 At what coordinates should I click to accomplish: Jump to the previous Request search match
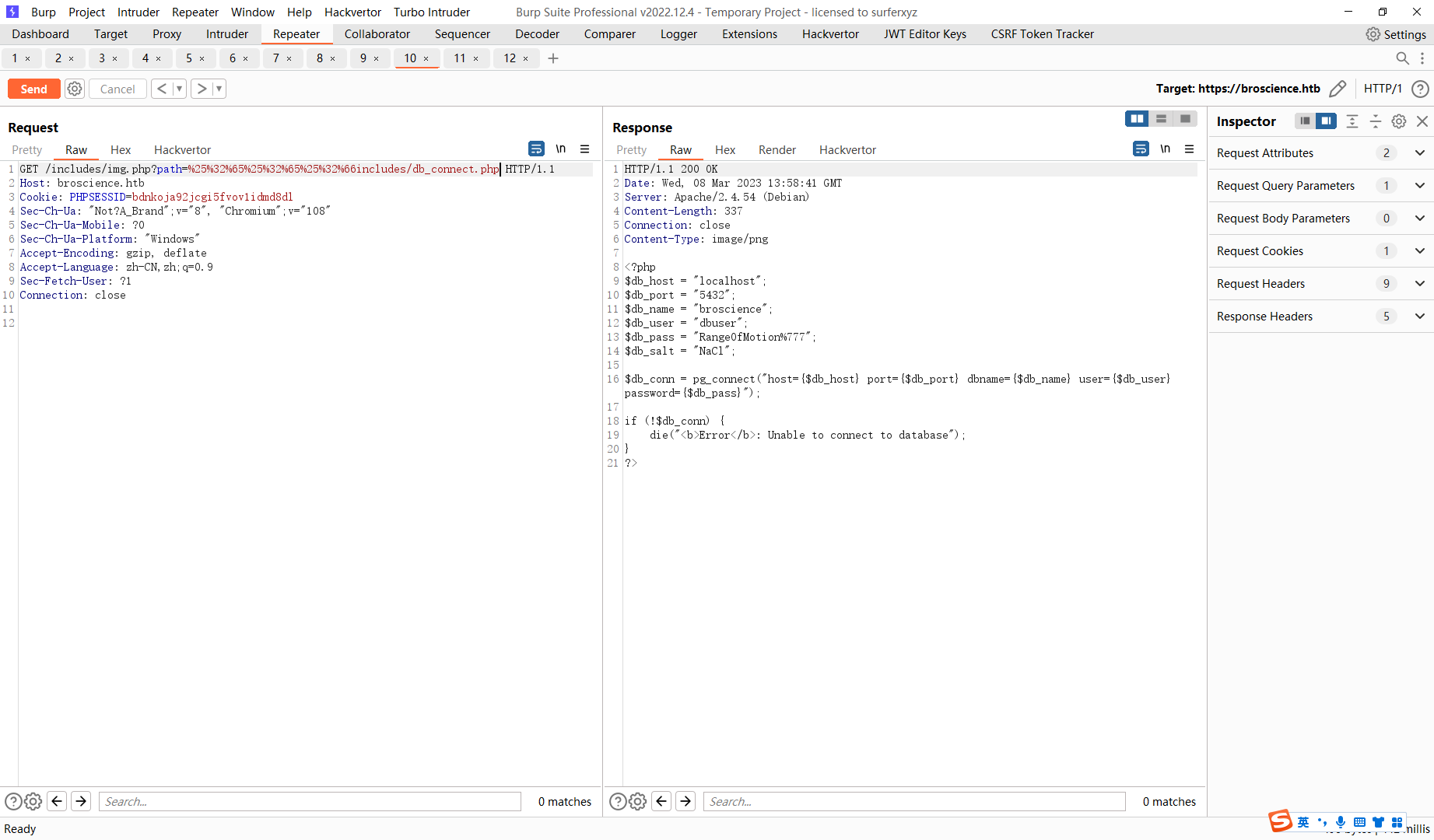coord(57,801)
